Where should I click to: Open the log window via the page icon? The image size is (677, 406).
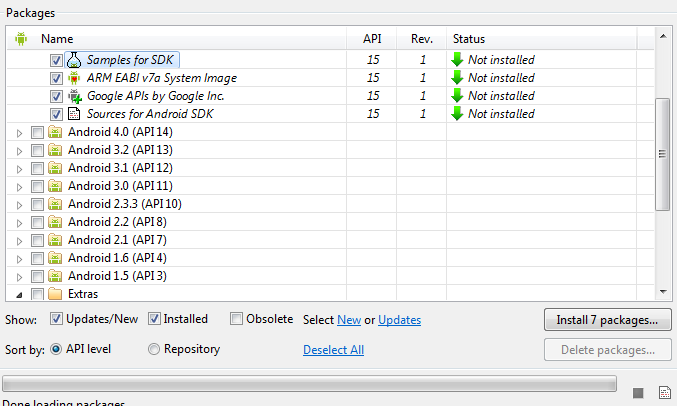pos(664,393)
